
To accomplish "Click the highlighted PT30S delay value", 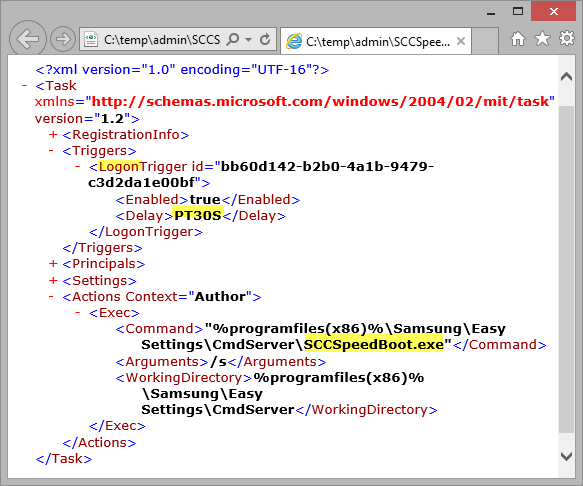I will (x=198, y=215).
